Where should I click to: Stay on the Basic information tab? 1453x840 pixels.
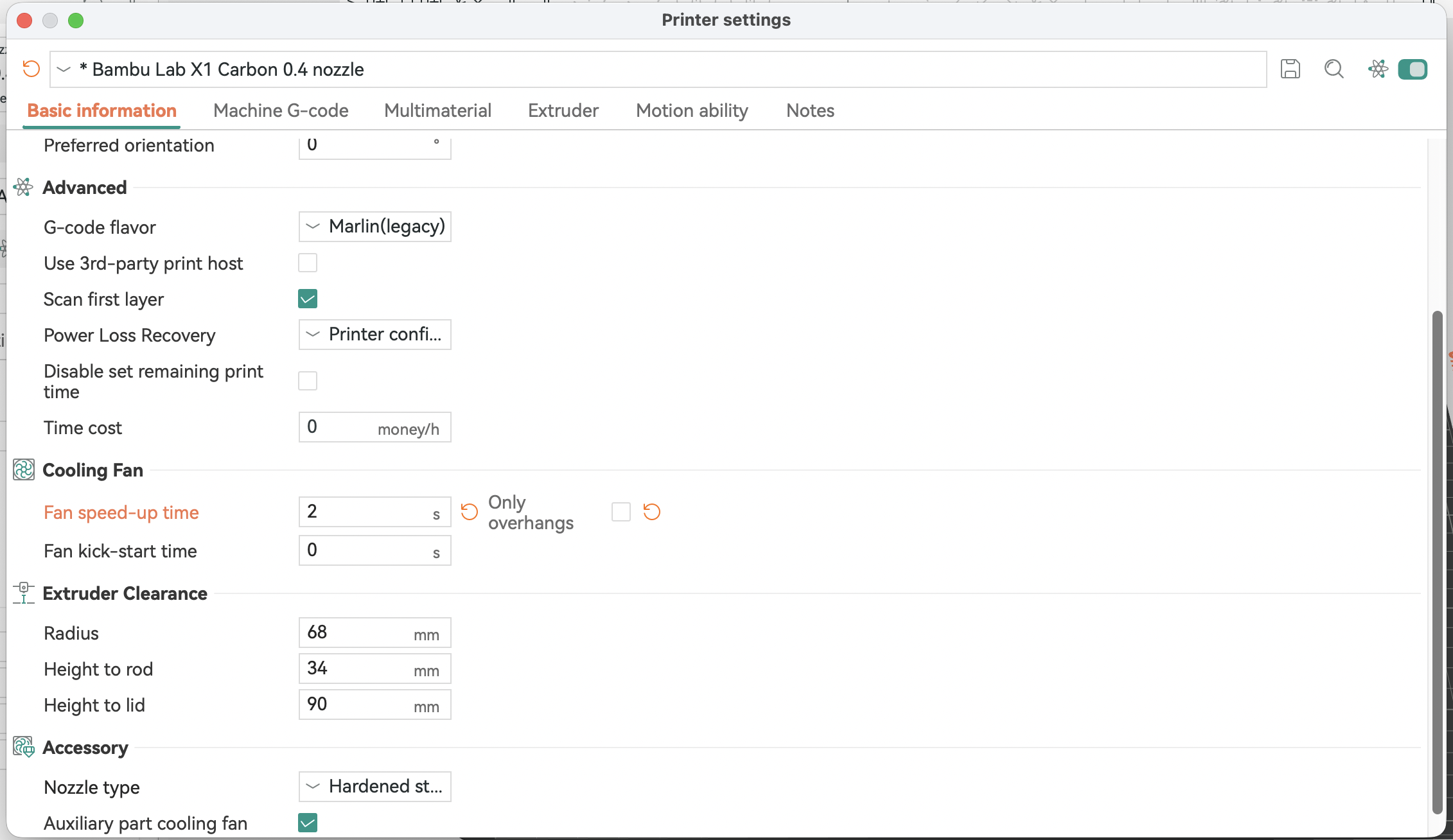pyautogui.click(x=101, y=110)
